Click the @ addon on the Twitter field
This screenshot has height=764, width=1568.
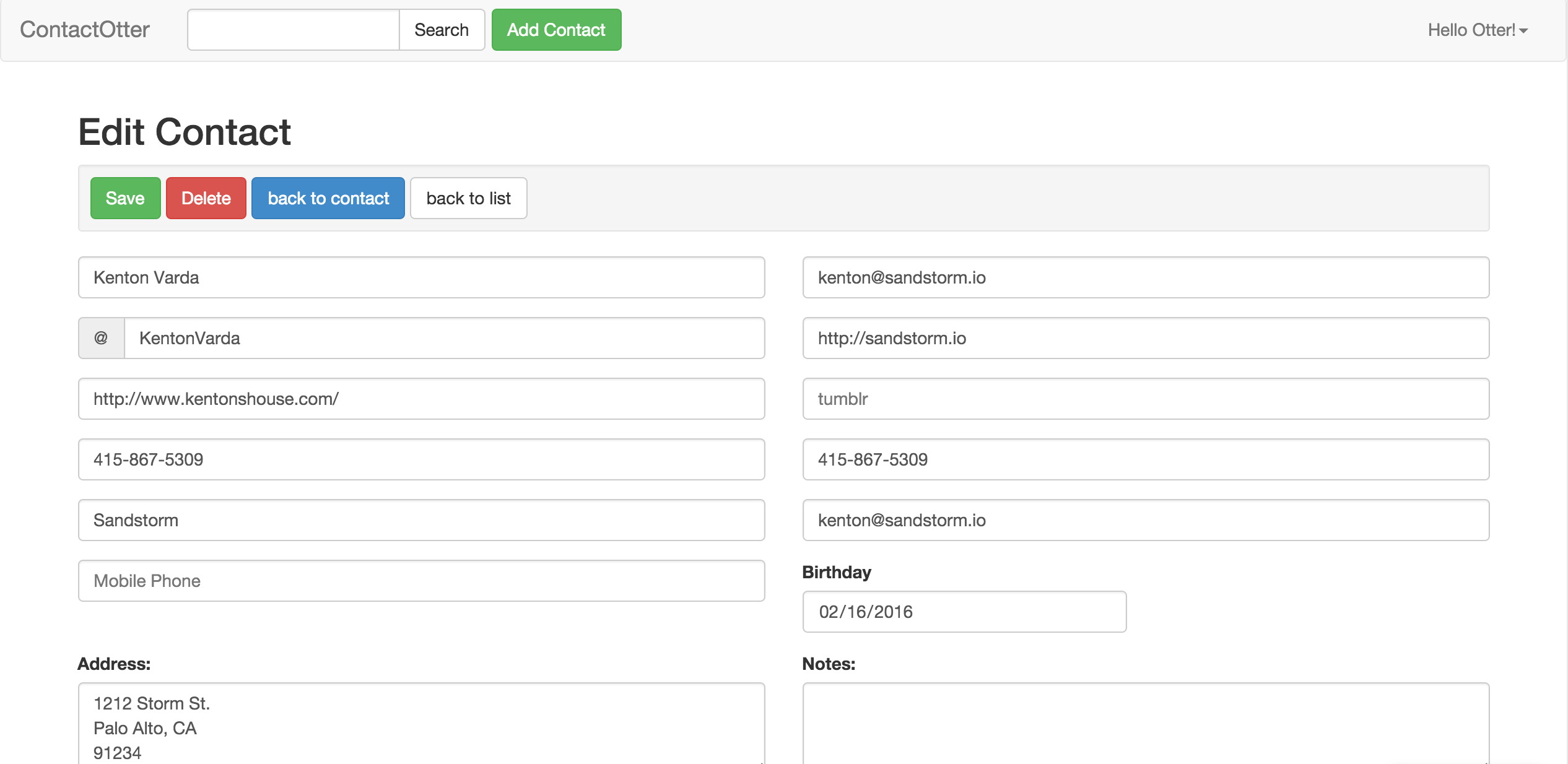101,338
